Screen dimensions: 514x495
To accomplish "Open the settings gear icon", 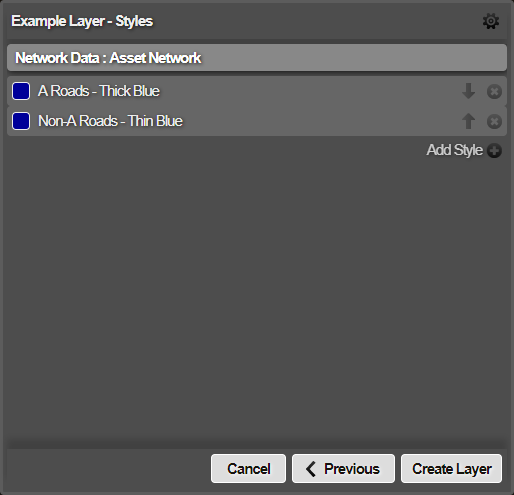I will [491, 21].
